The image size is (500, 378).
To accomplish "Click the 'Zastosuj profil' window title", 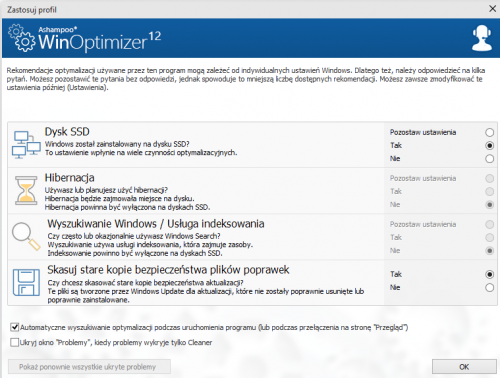I will pyautogui.click(x=32, y=10).
